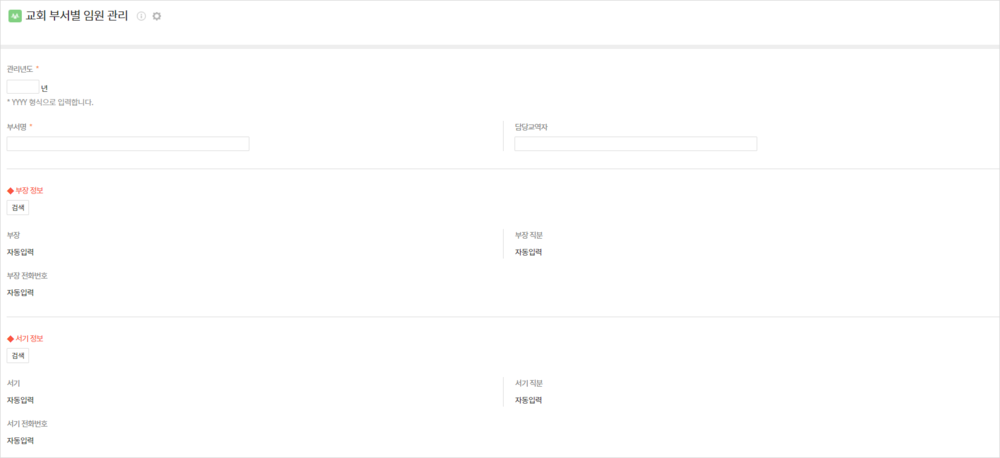
Task: Click the info icon beside the page title
Action: coord(142,17)
